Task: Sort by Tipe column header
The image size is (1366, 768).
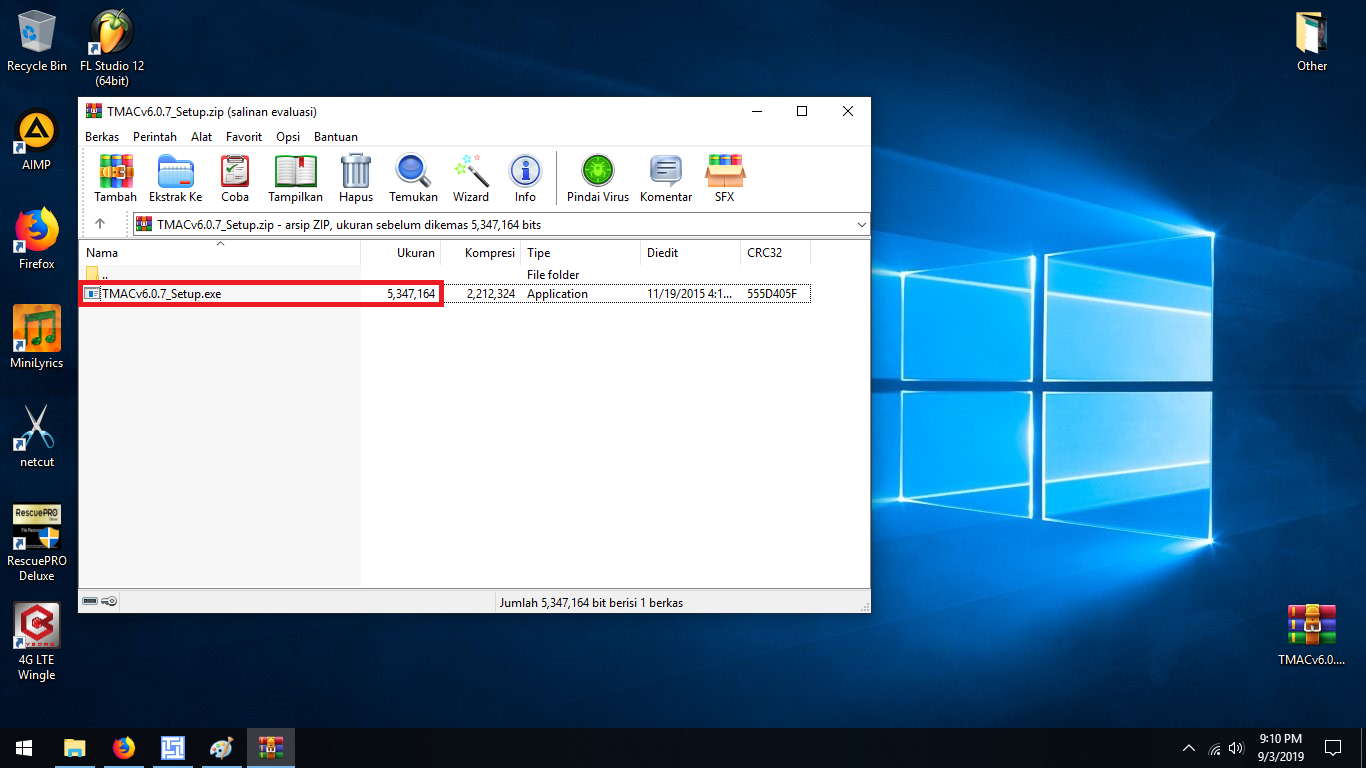Action: click(x=581, y=253)
